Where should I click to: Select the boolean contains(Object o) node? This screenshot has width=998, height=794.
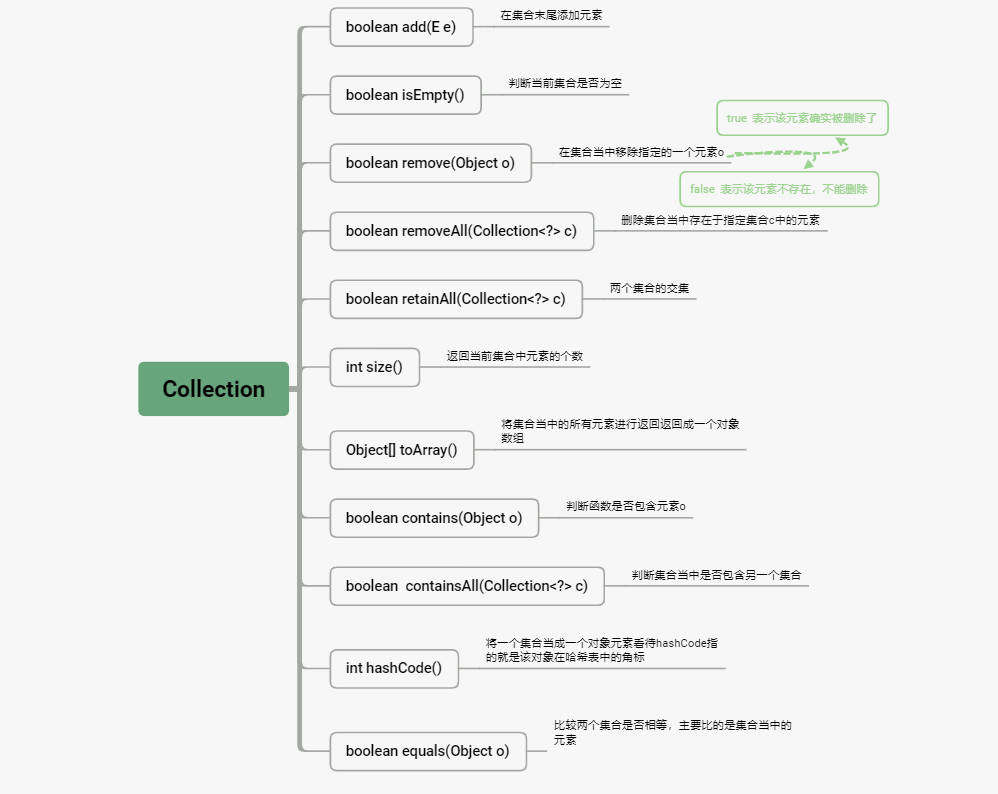pyautogui.click(x=434, y=518)
